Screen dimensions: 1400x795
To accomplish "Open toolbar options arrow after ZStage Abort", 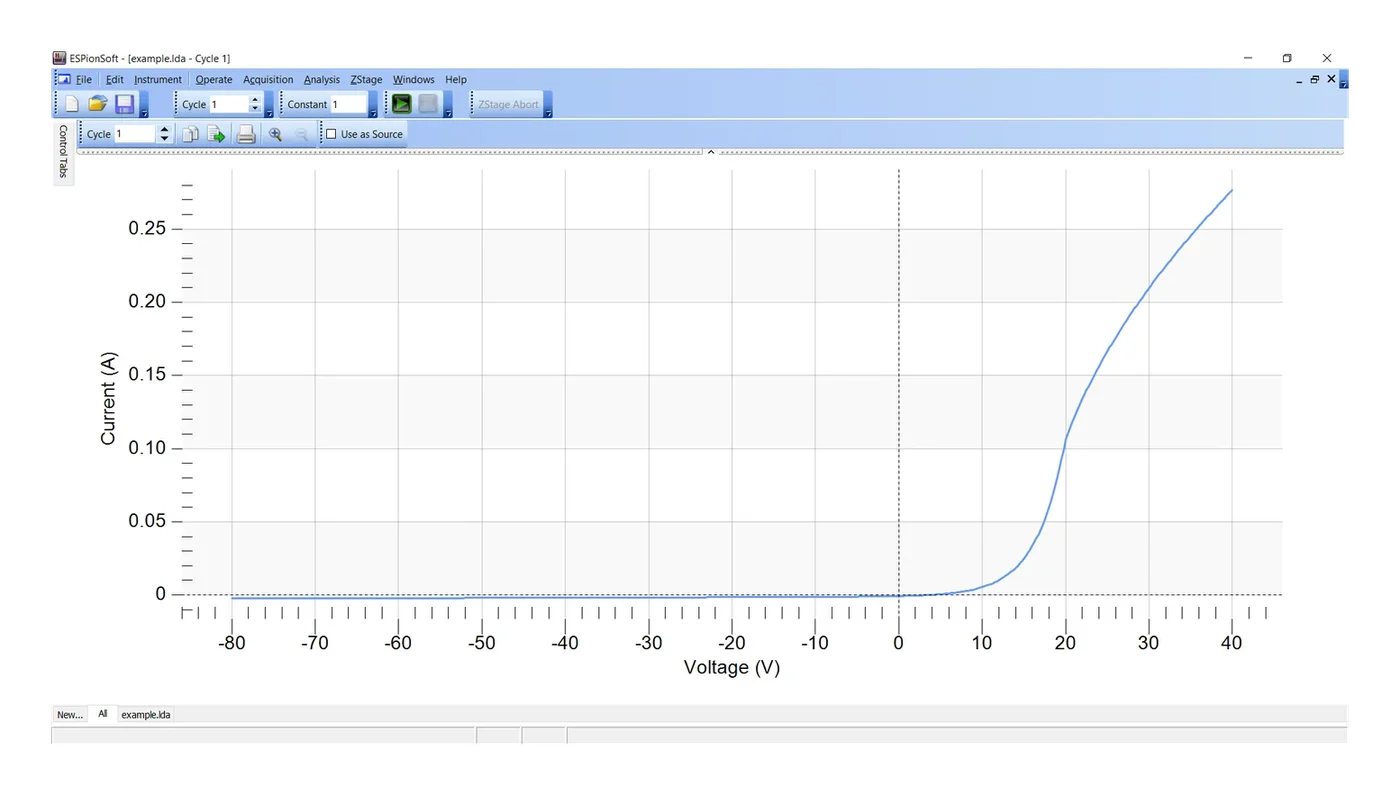I will click(x=548, y=105).
